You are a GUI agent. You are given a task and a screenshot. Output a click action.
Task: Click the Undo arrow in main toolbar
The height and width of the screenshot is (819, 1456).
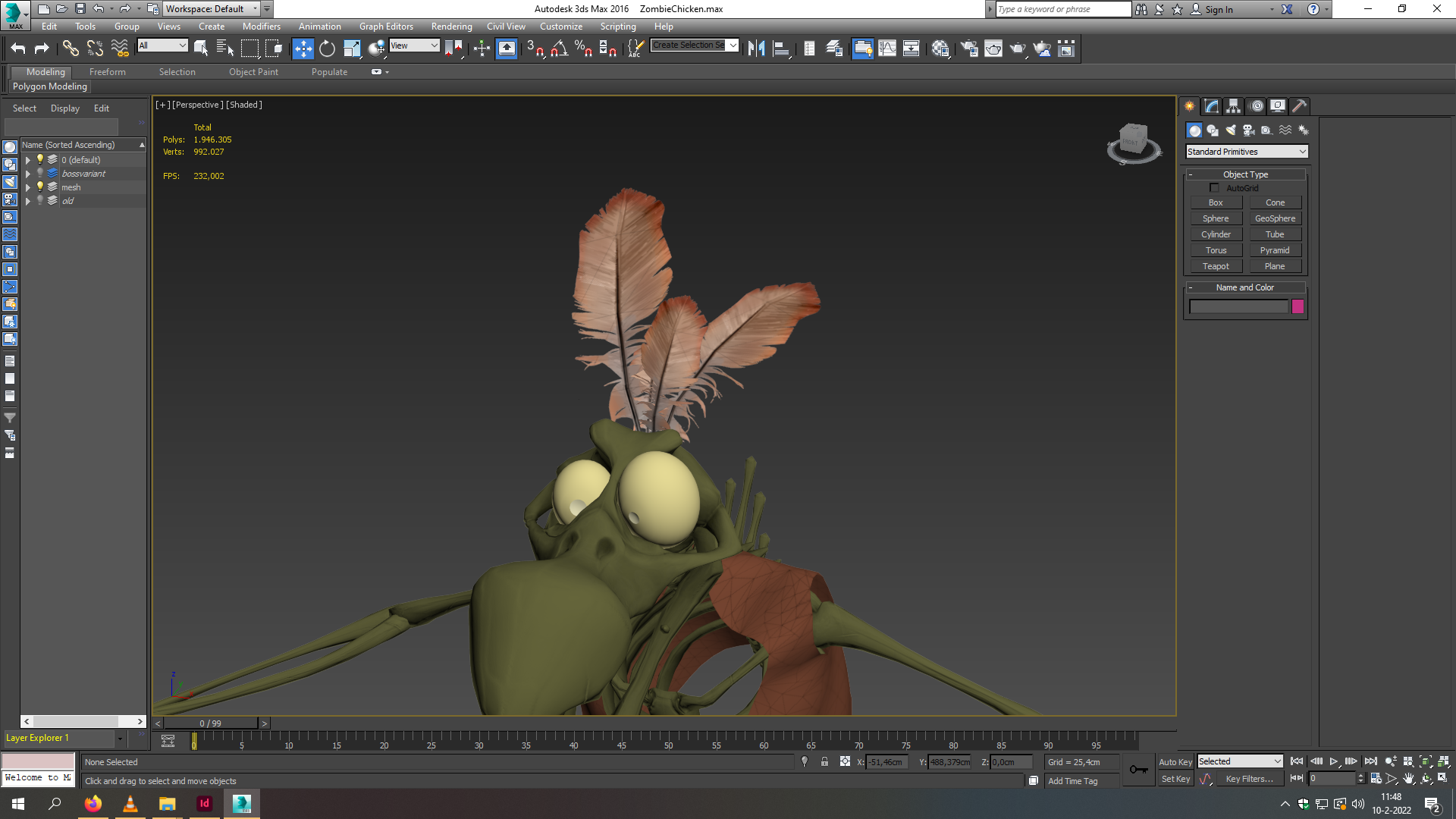point(18,49)
